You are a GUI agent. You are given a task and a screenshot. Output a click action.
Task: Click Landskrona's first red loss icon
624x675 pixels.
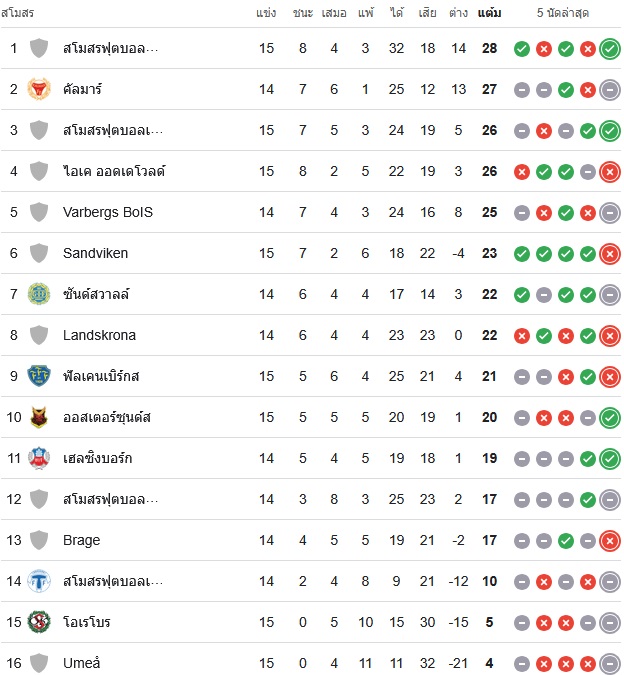pyautogui.click(x=522, y=336)
